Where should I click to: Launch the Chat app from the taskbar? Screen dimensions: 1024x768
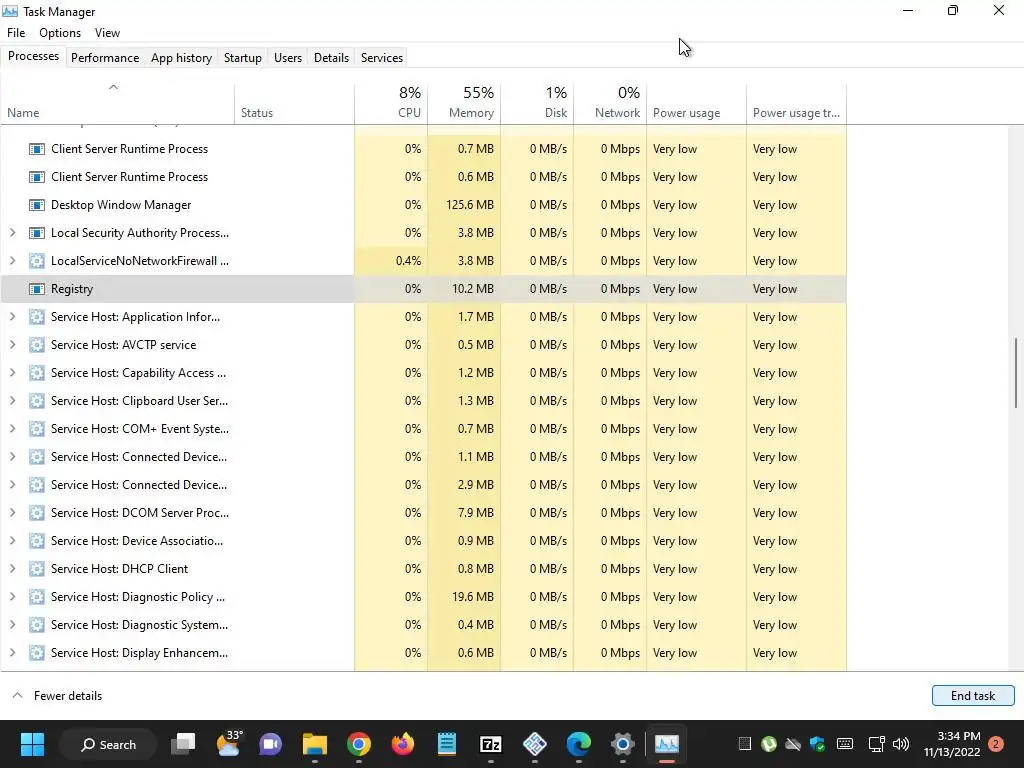270,744
